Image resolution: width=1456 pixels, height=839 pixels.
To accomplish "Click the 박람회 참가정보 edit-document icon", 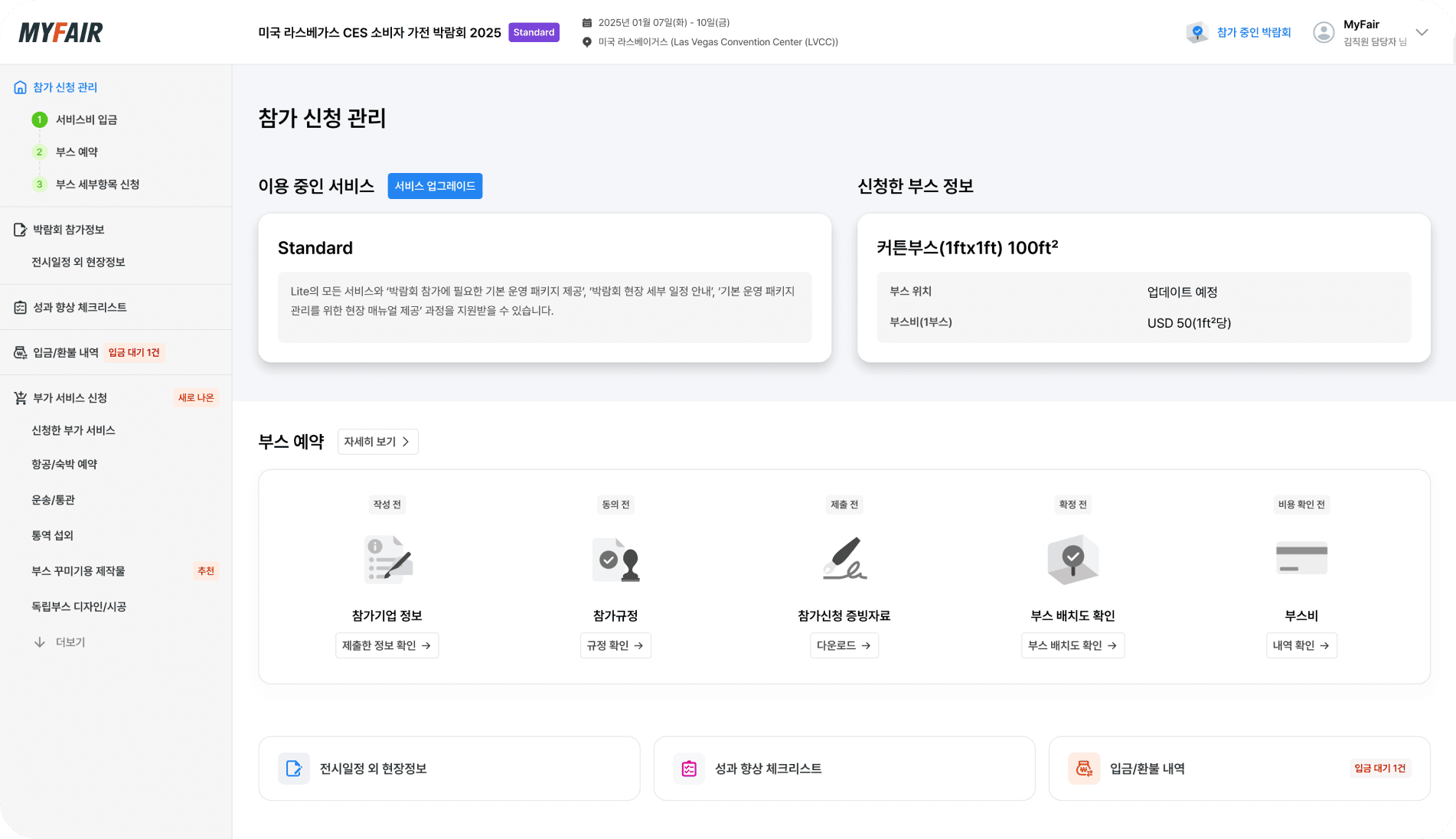I will coord(21,230).
